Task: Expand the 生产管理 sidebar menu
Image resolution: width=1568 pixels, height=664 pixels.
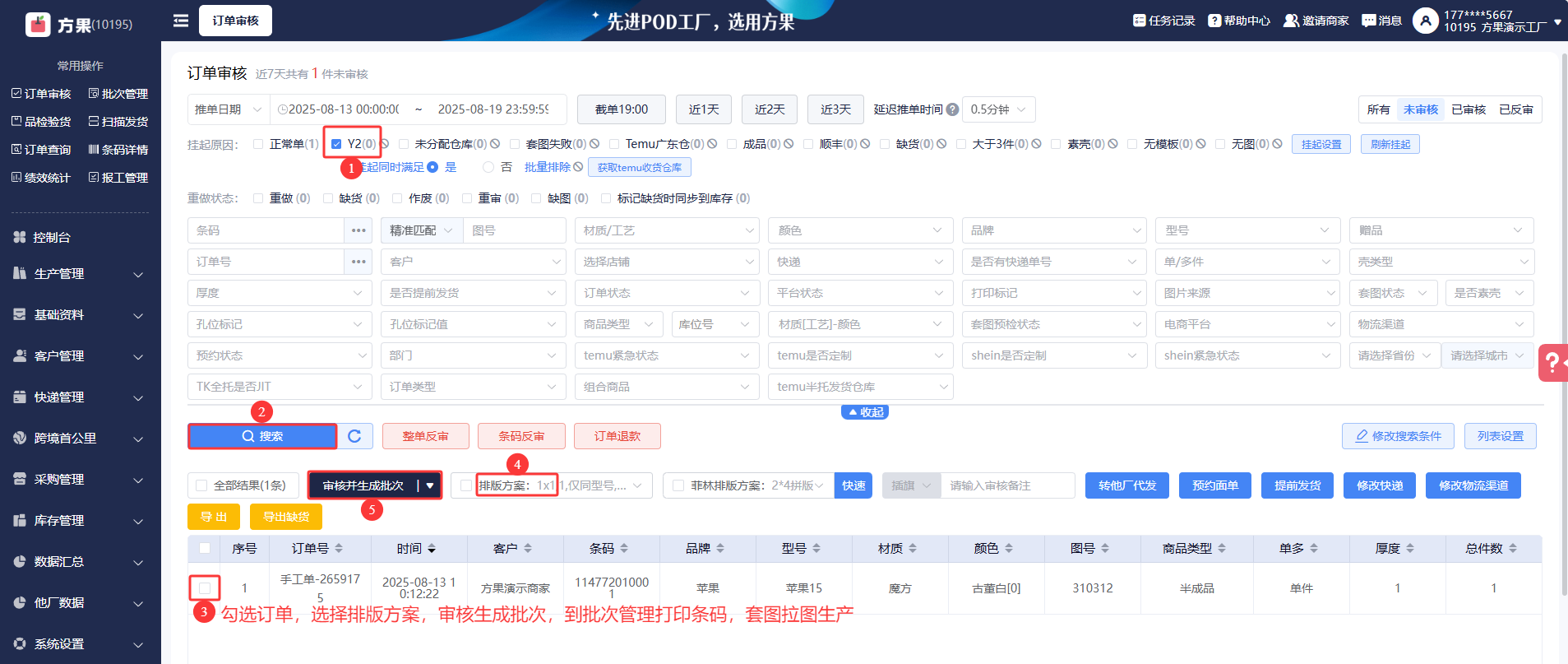Action: 79,274
